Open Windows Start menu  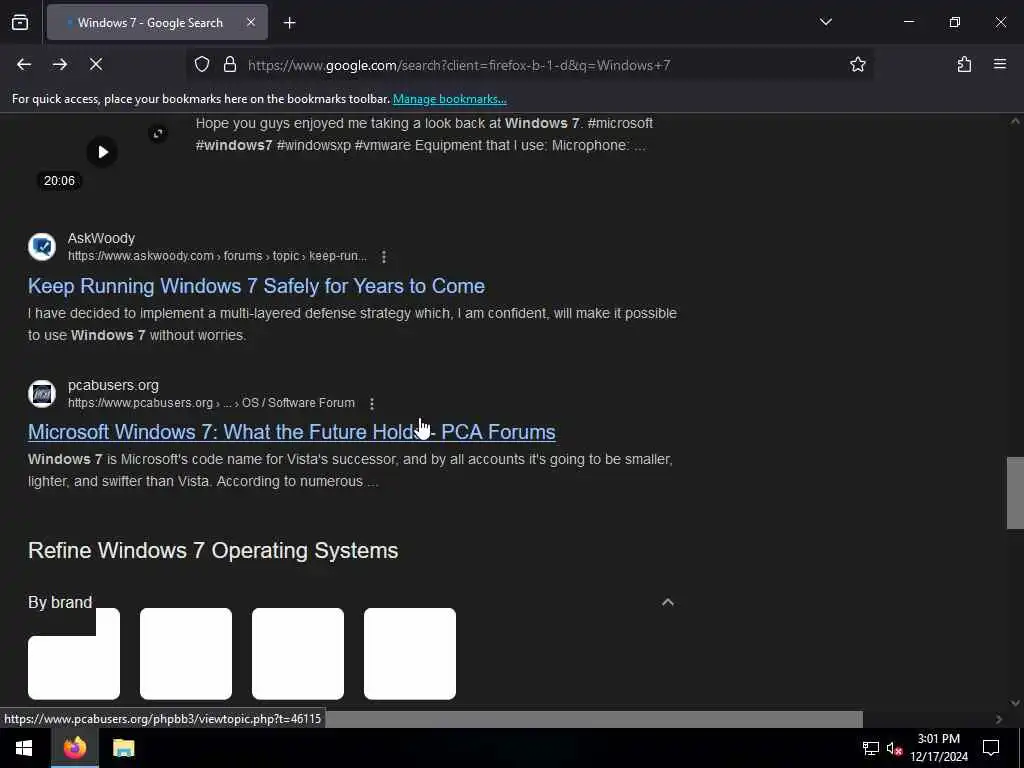(24, 748)
